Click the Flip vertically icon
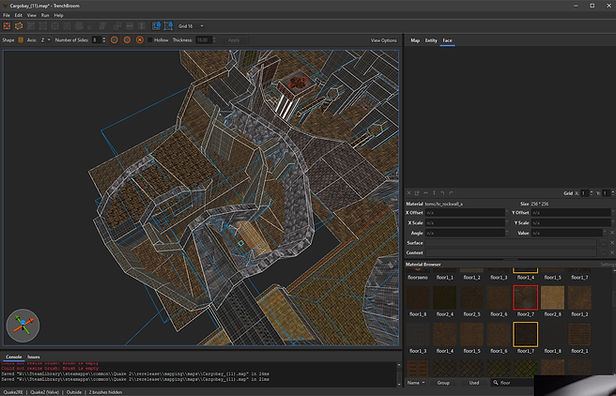616x396 pixels. coord(142,26)
